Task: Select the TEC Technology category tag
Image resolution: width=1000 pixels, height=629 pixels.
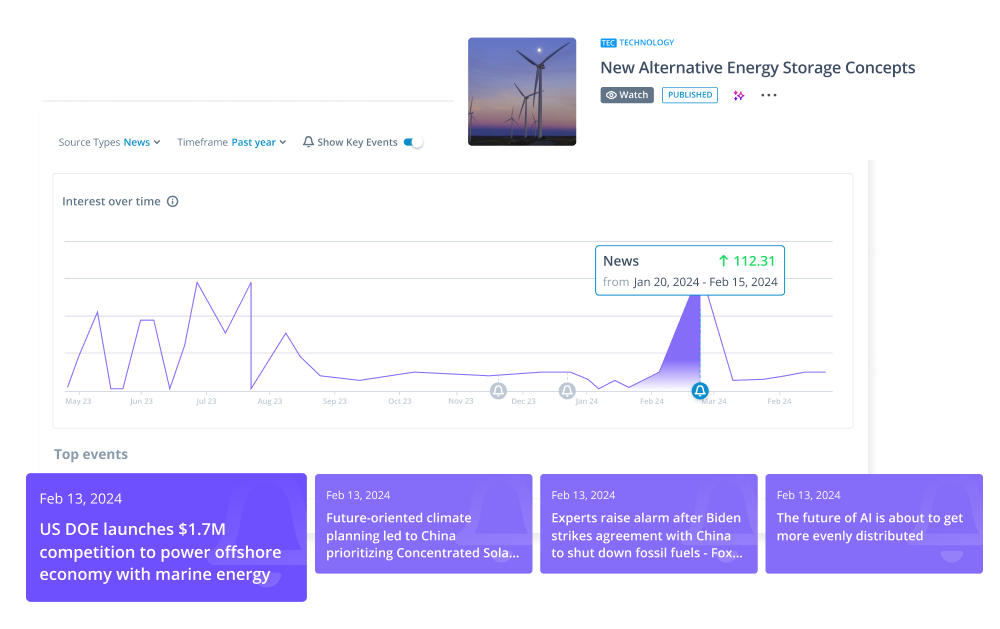Action: pos(637,42)
